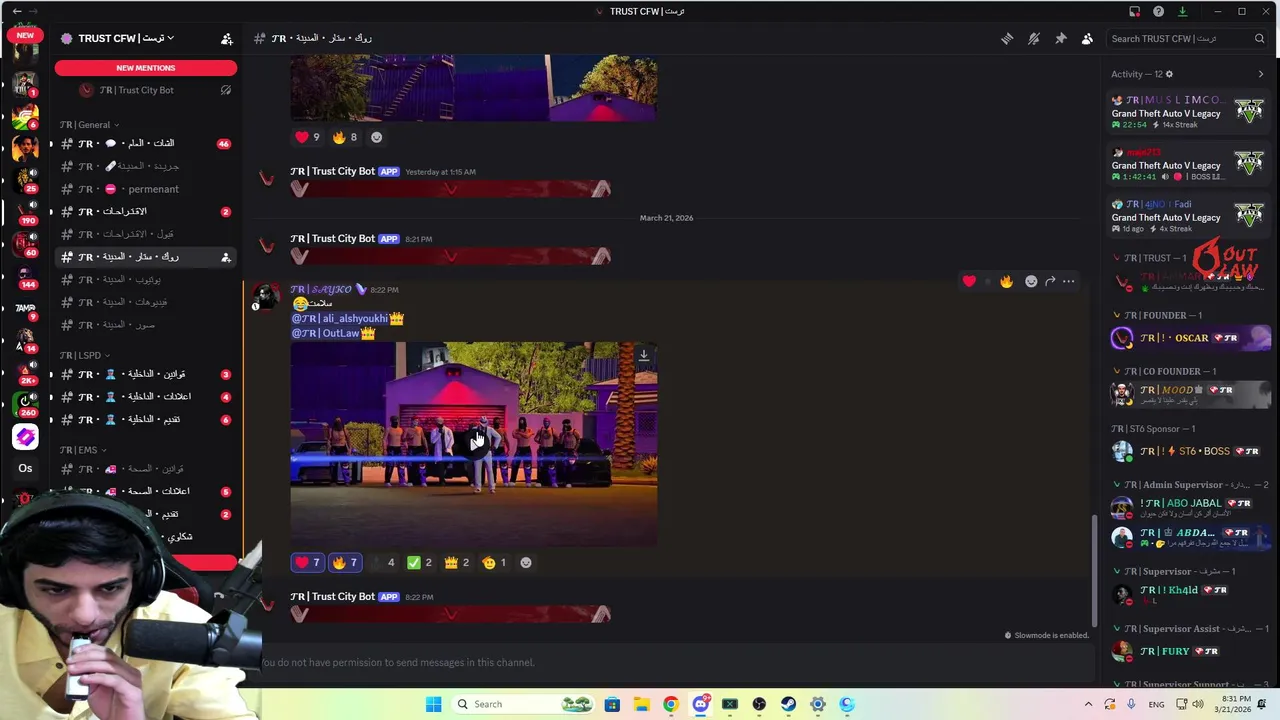The image size is (1280, 720).
Task: Click forward arrow in message hover toolbar
Action: tap(1050, 281)
